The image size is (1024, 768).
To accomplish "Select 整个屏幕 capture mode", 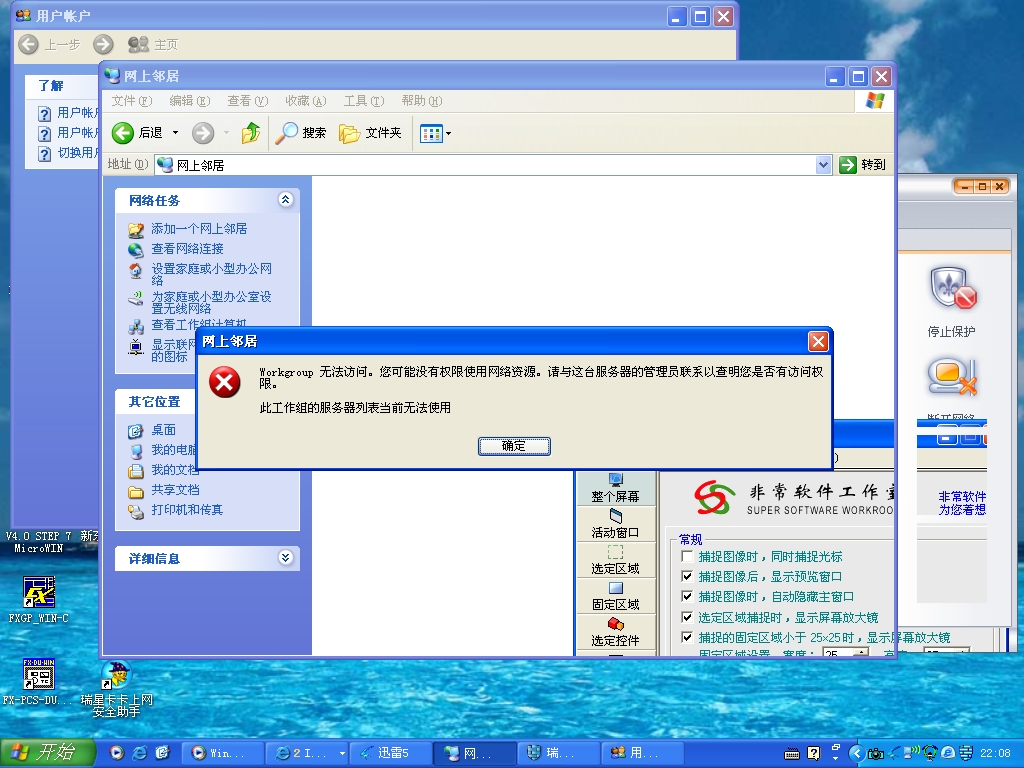I will 615,488.
